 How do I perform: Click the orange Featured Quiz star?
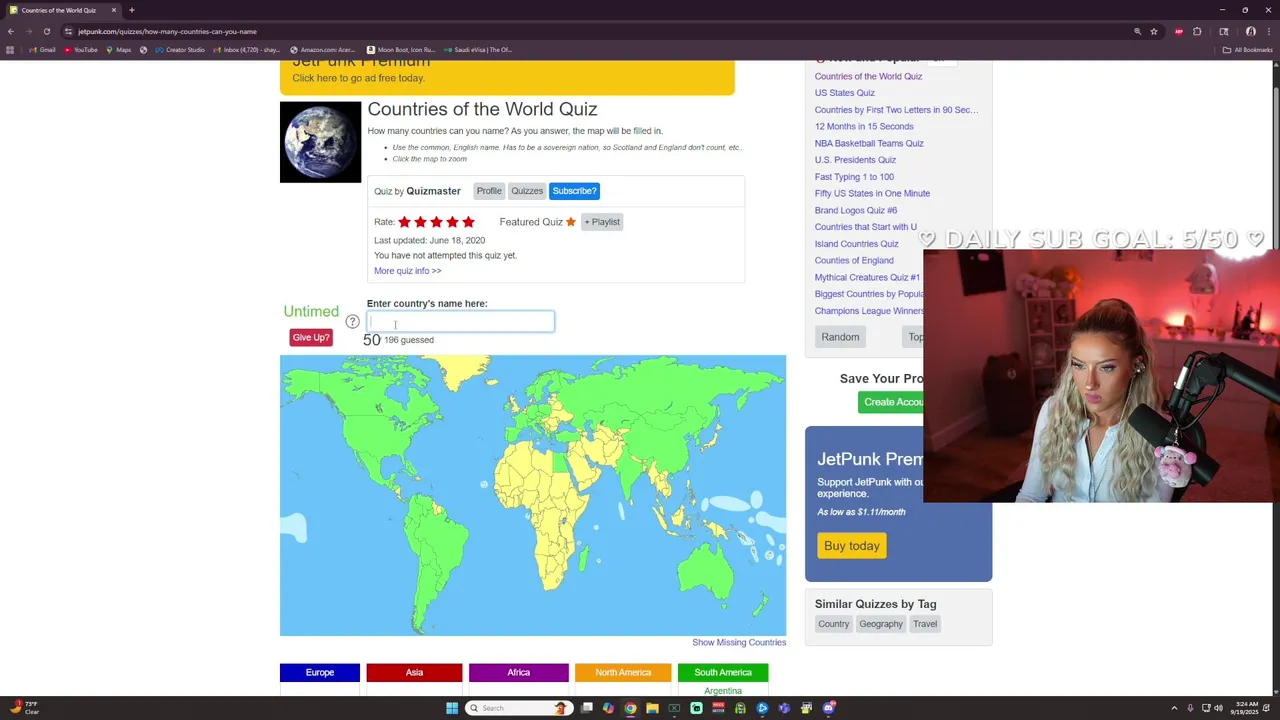click(x=571, y=222)
